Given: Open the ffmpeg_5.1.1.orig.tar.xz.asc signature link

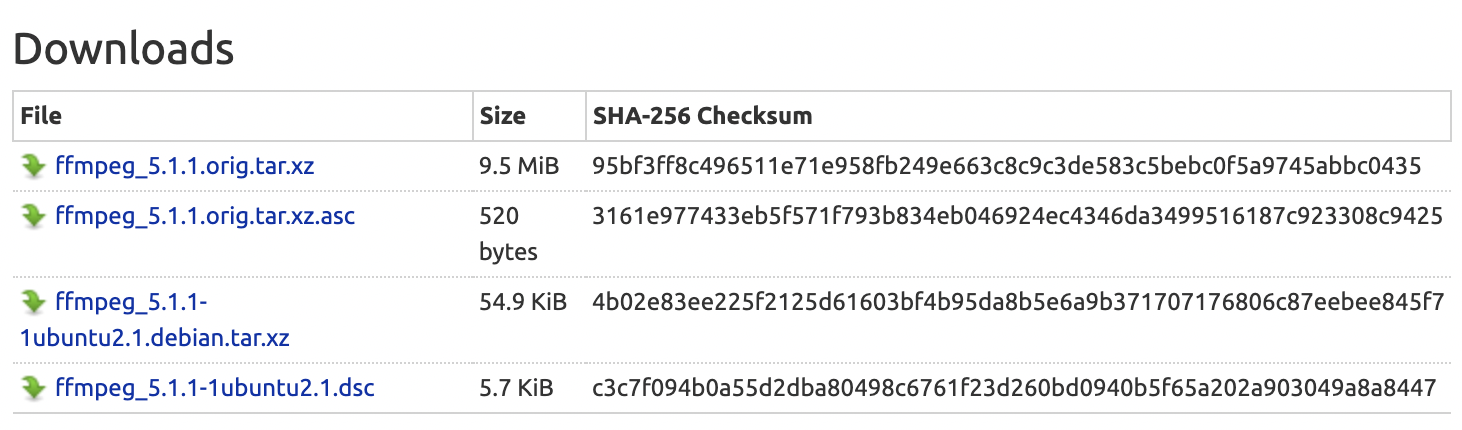Looking at the screenshot, I should (x=205, y=216).
